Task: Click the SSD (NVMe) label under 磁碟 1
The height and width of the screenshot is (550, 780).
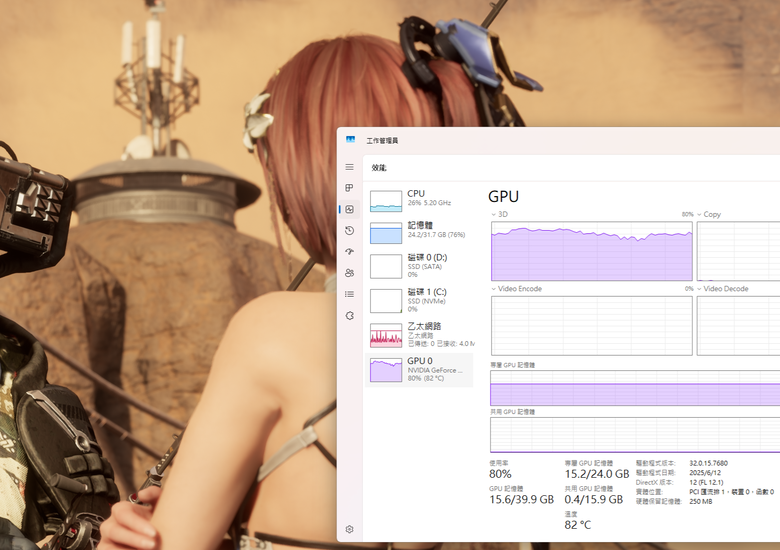Action: tap(426, 301)
